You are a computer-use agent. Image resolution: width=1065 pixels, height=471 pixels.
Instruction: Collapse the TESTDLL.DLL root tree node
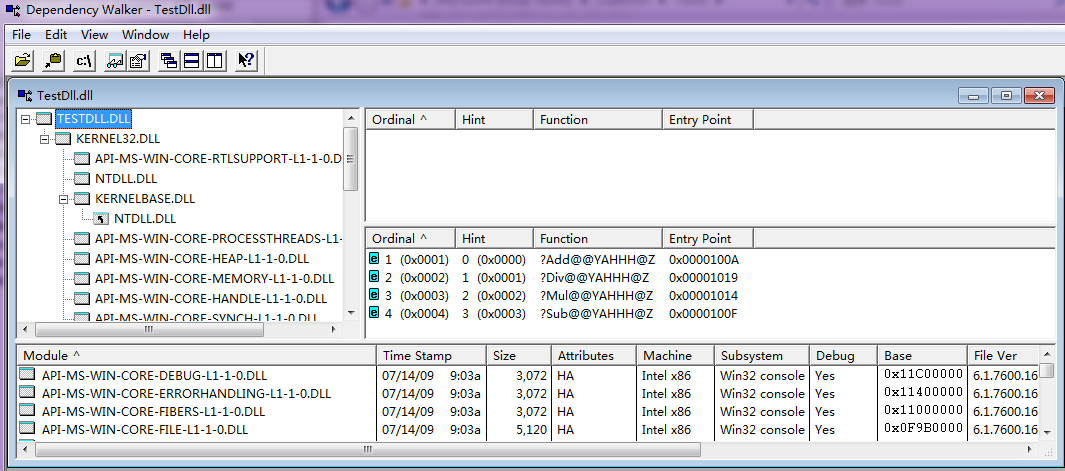coord(26,119)
